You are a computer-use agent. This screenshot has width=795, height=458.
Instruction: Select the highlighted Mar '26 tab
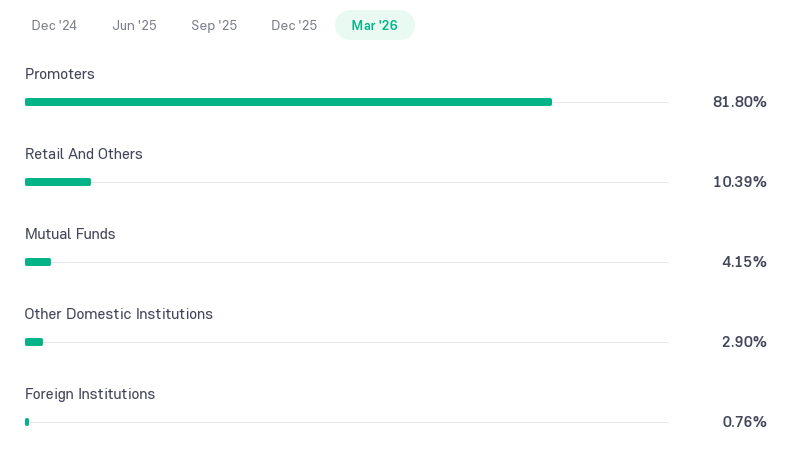(375, 25)
